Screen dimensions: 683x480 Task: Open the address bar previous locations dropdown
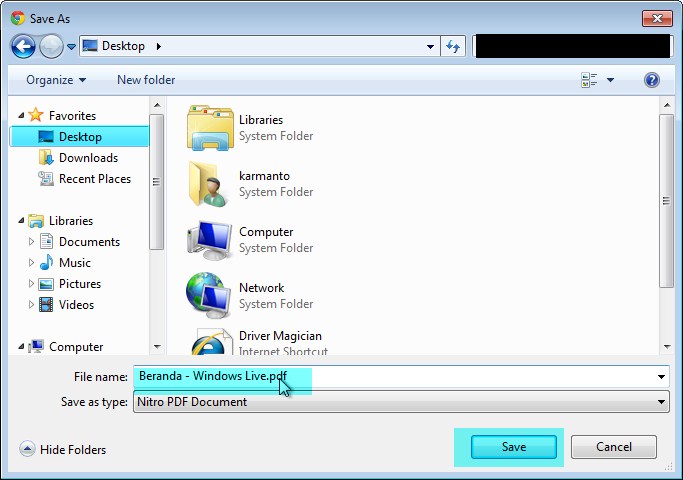(x=430, y=46)
